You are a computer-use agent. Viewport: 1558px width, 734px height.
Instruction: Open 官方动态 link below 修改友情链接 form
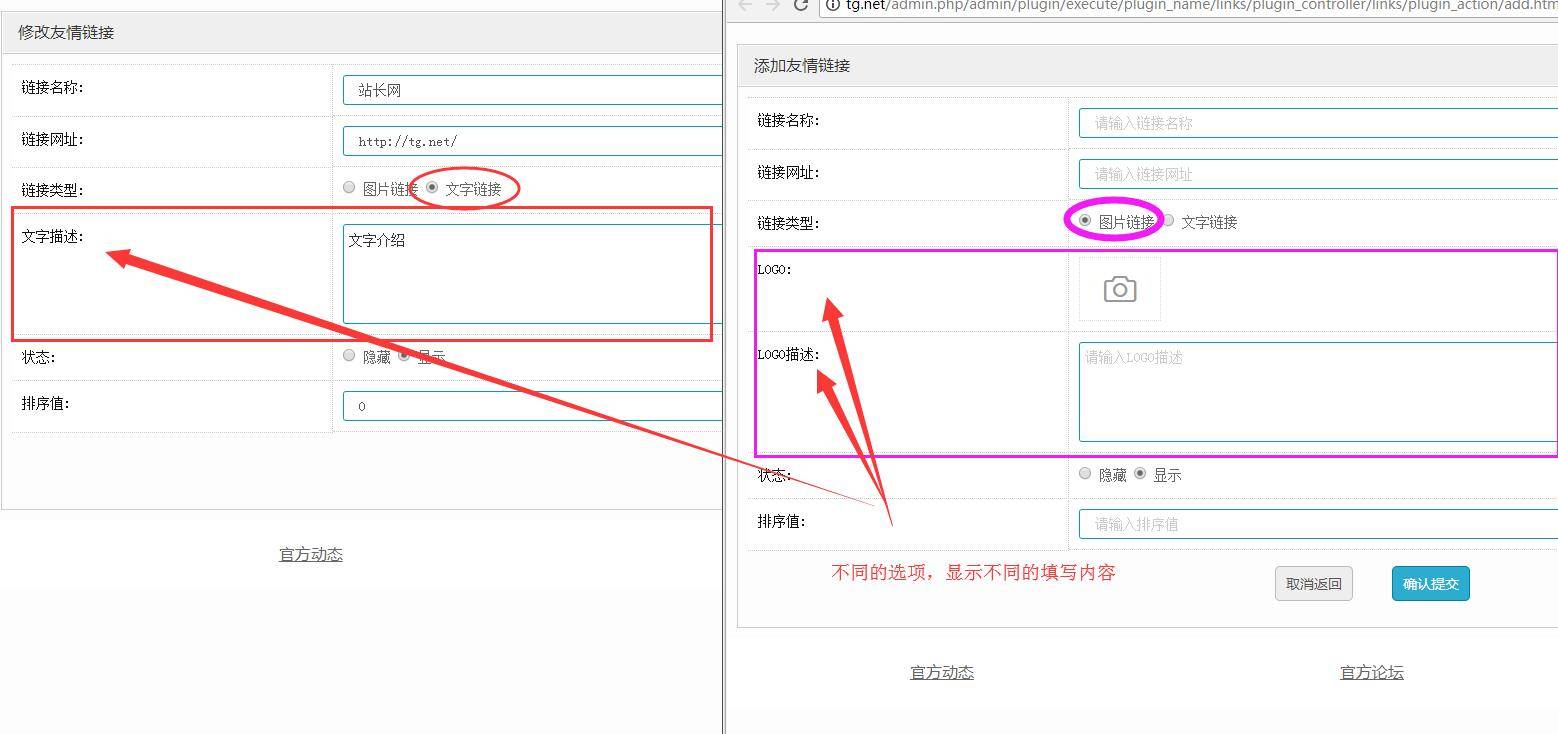pos(310,554)
